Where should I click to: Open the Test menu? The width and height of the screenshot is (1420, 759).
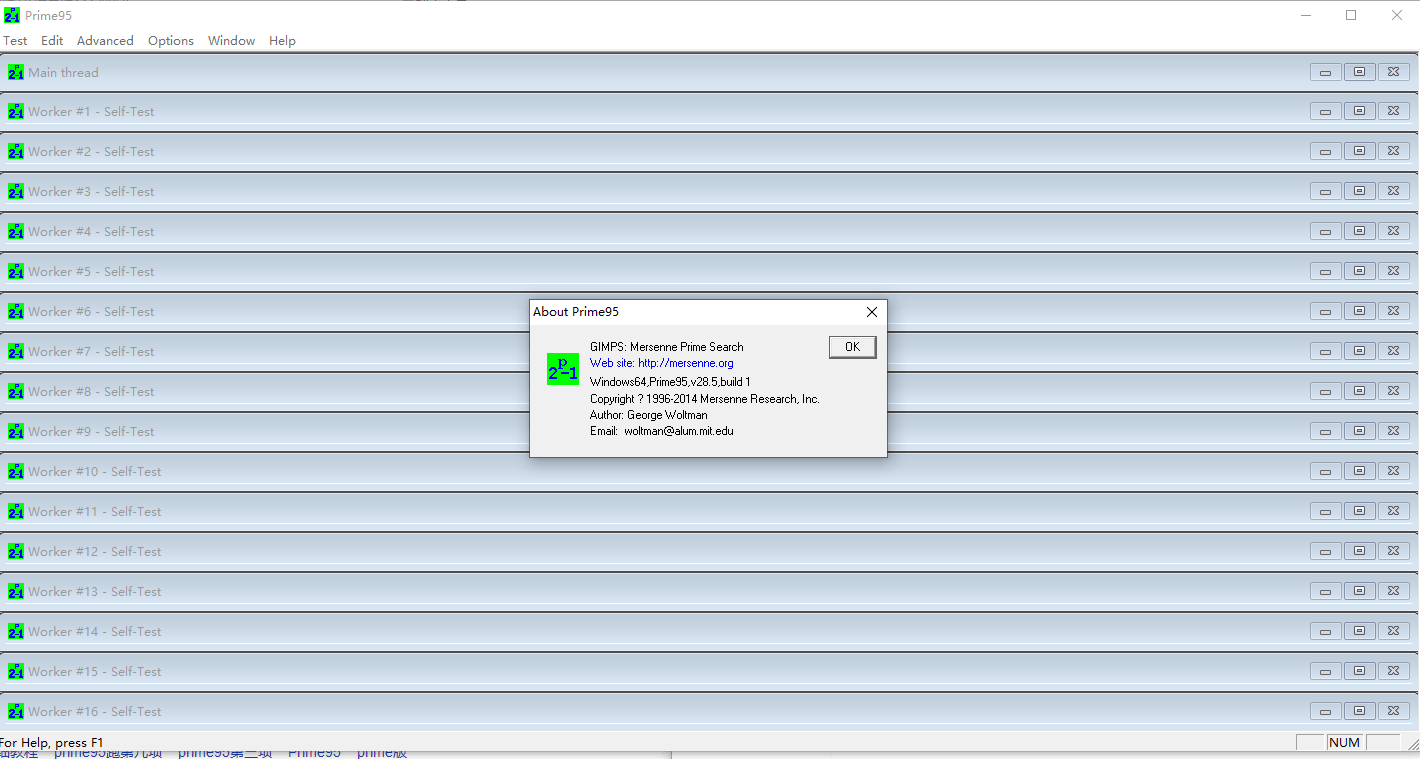pyautogui.click(x=15, y=41)
